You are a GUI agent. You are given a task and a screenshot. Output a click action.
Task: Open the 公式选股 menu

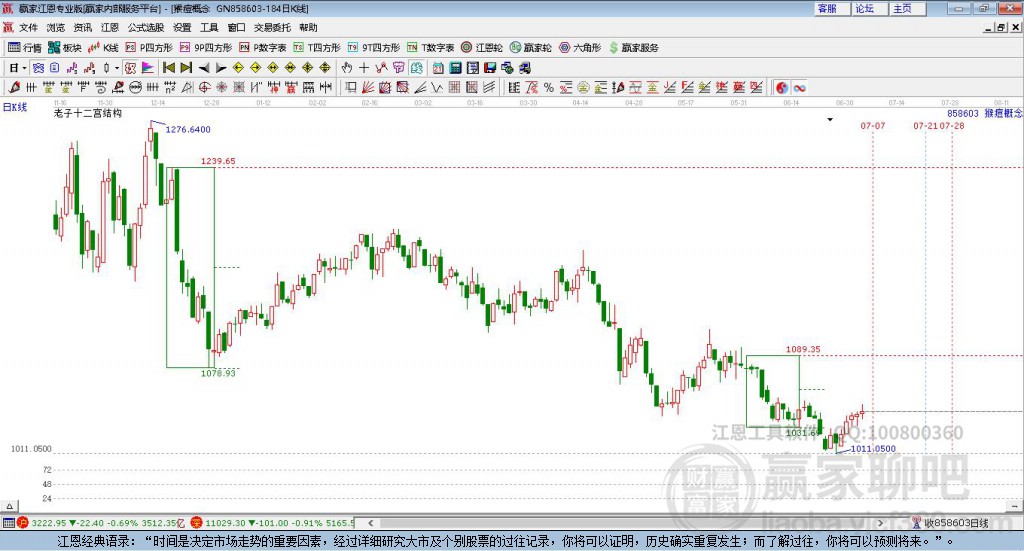tap(146, 27)
